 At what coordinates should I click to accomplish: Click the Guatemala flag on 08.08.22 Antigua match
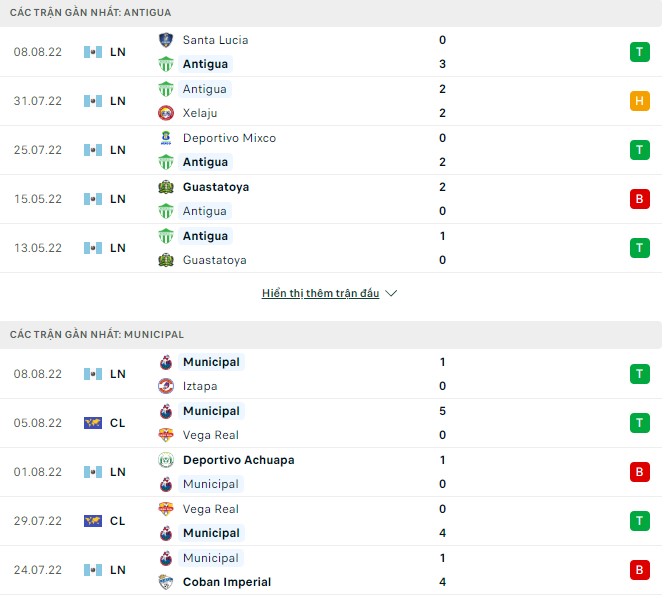click(93, 52)
